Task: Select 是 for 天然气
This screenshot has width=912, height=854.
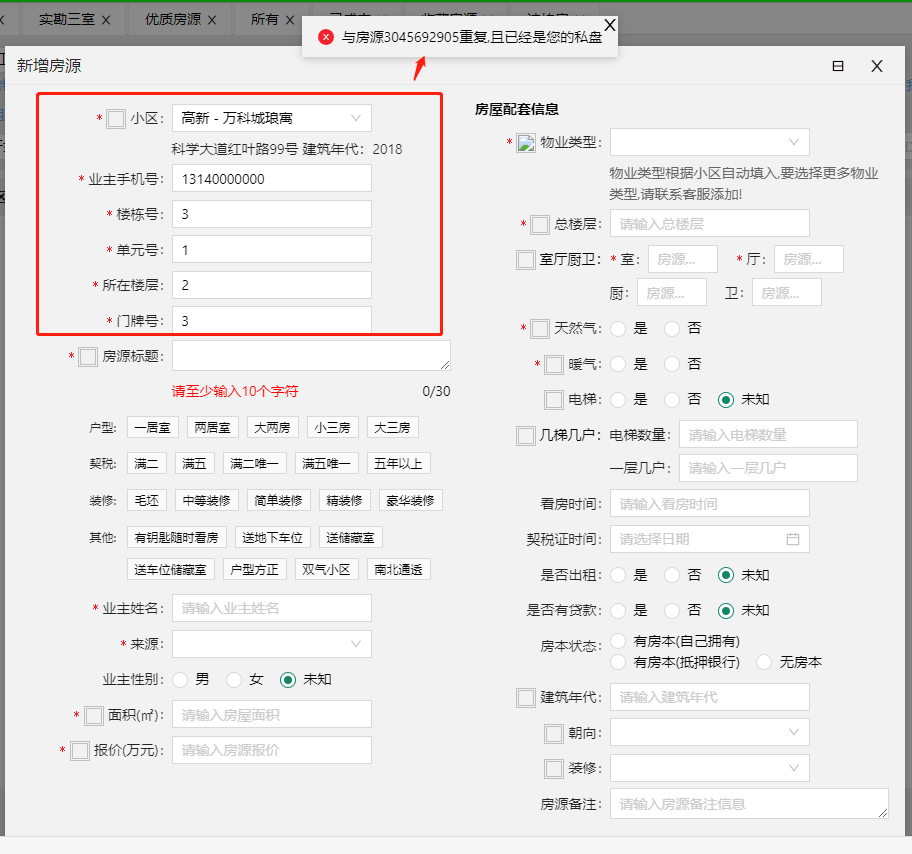Action: (619, 329)
